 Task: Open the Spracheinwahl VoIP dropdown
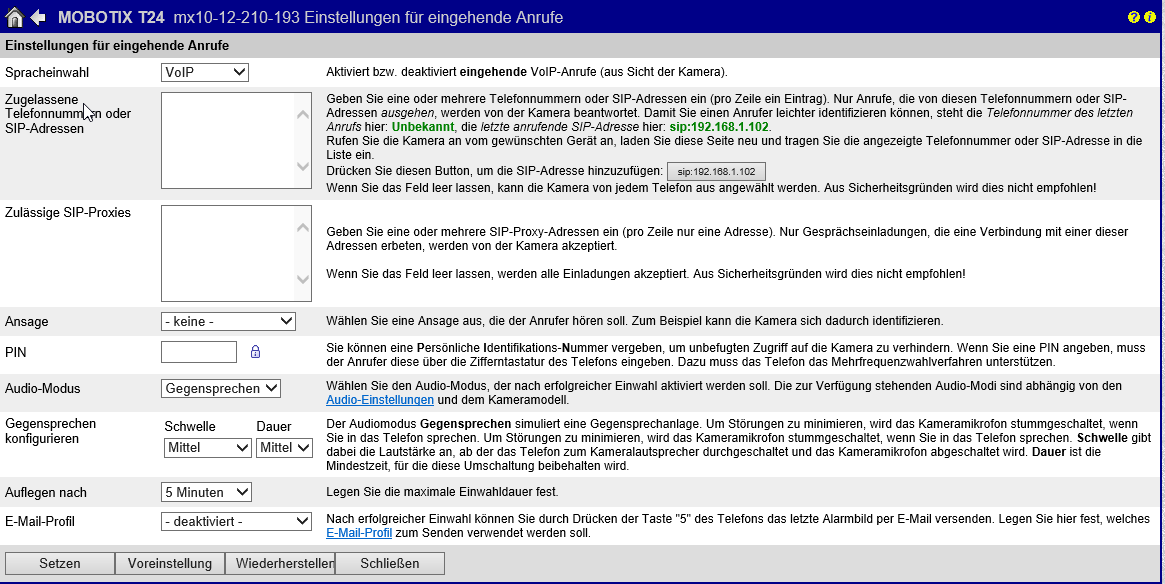coord(204,72)
